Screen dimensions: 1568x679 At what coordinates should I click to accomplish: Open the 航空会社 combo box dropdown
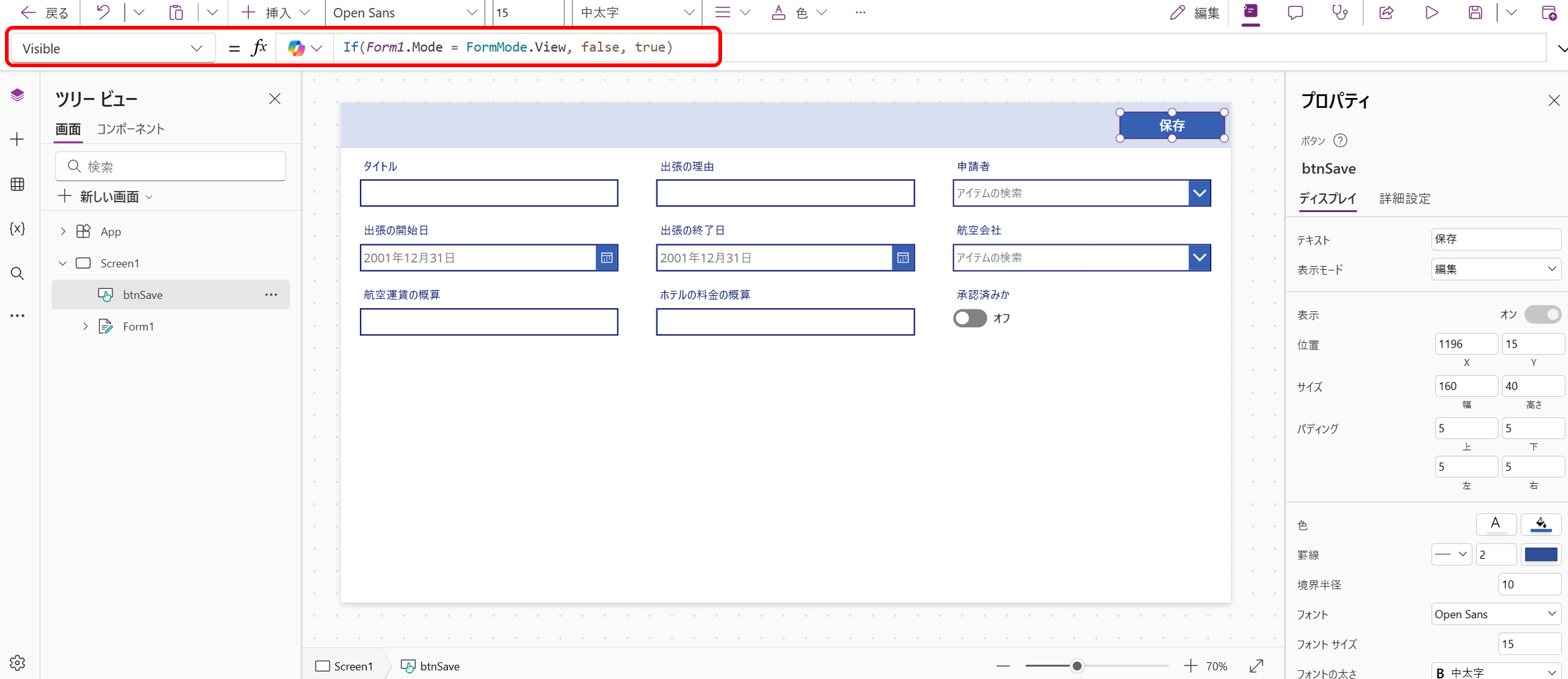click(1199, 258)
